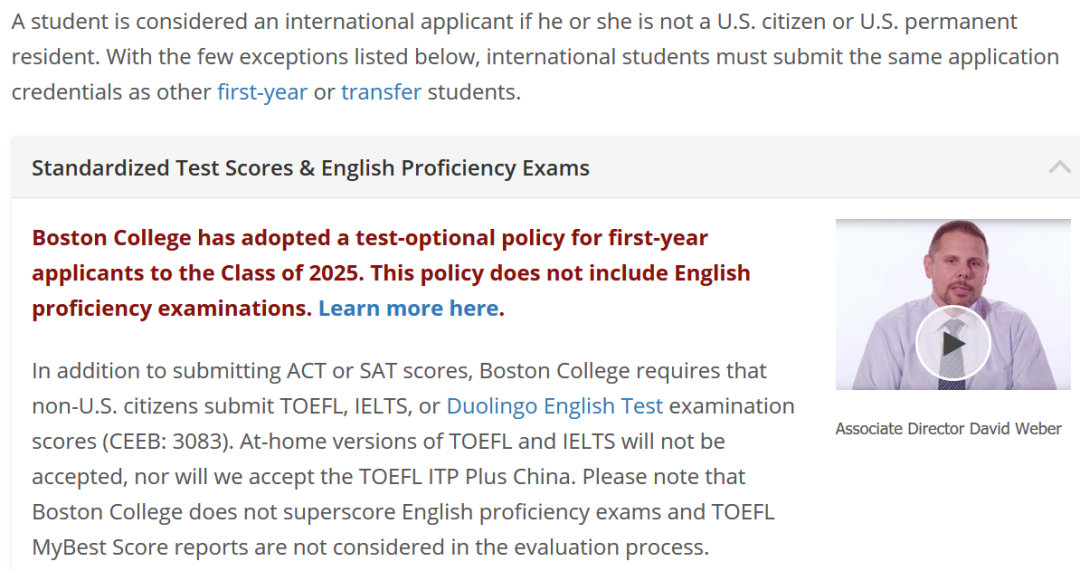Click the Standardized Test Scores accordion header
The width and height of the screenshot is (1080, 571).
click(x=545, y=167)
